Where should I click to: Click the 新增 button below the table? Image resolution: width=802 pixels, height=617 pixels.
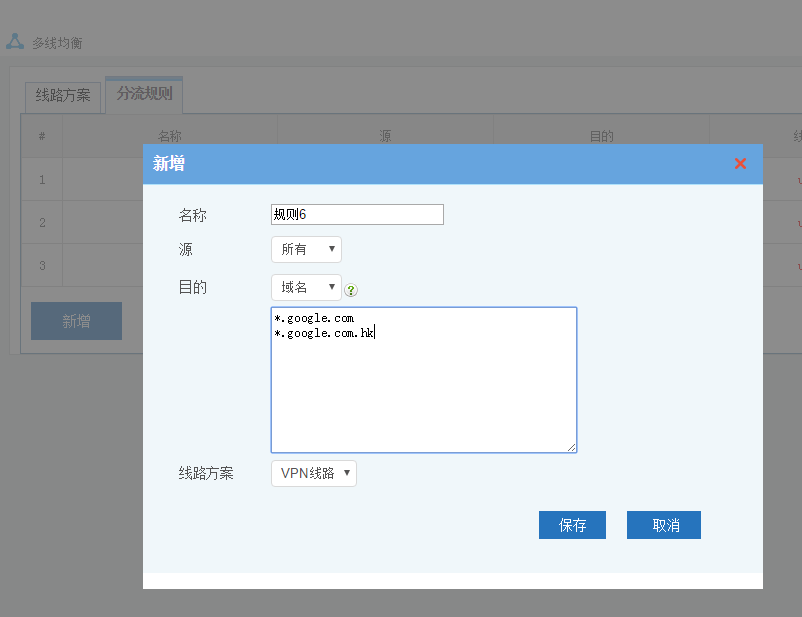tap(76, 321)
